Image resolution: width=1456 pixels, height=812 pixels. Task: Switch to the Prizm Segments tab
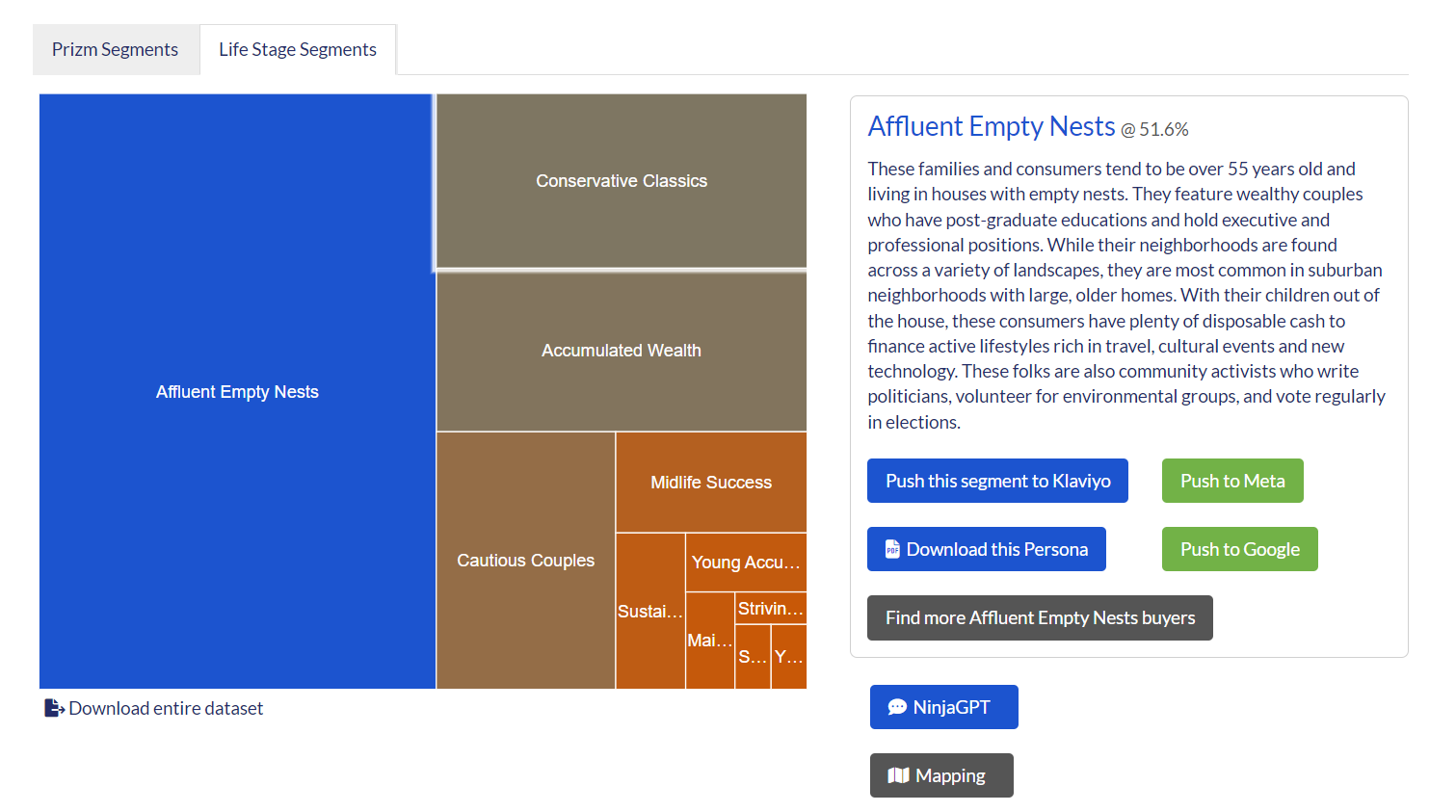pyautogui.click(x=115, y=49)
